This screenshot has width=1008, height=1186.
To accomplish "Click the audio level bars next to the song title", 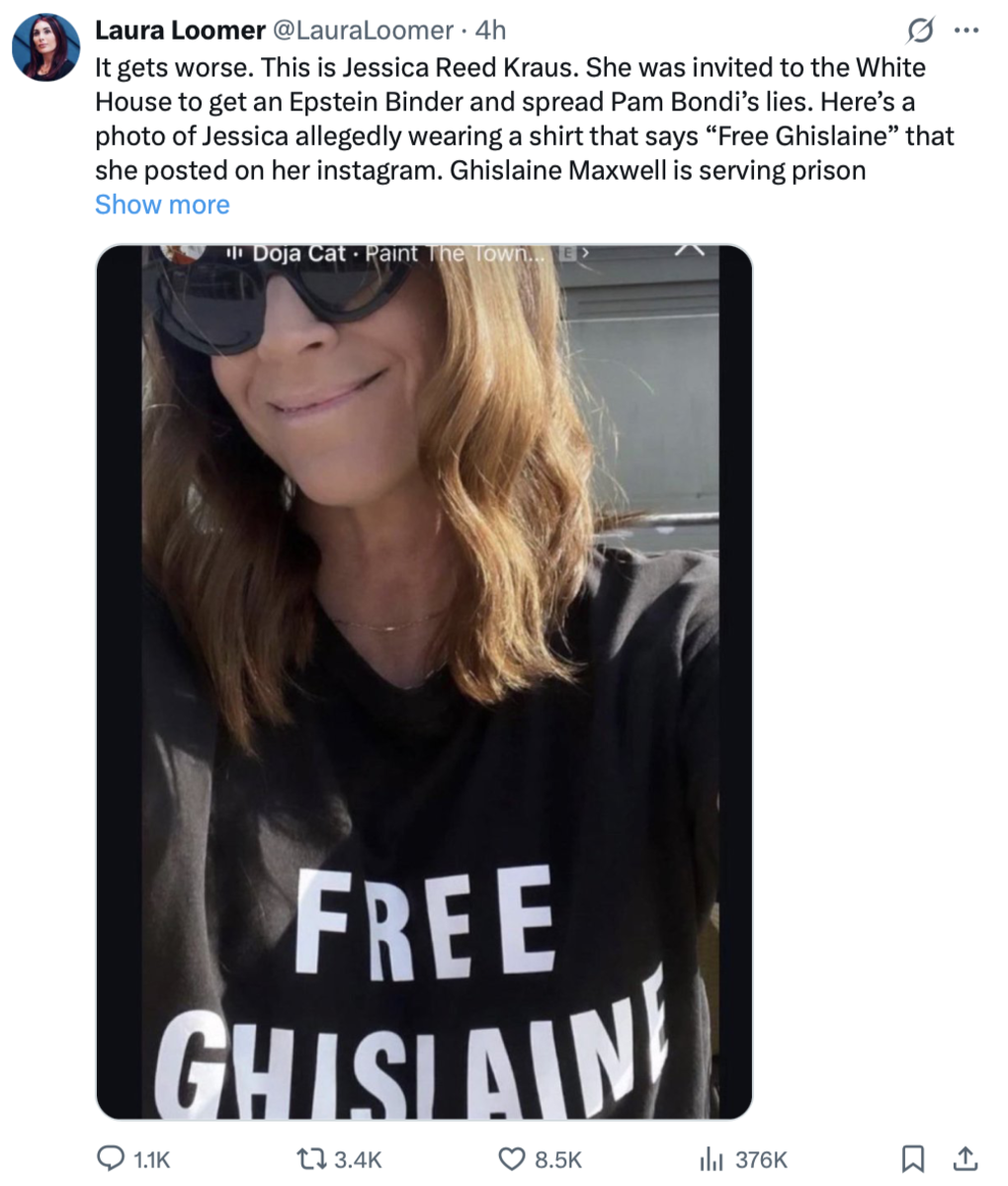I will click(232, 253).
